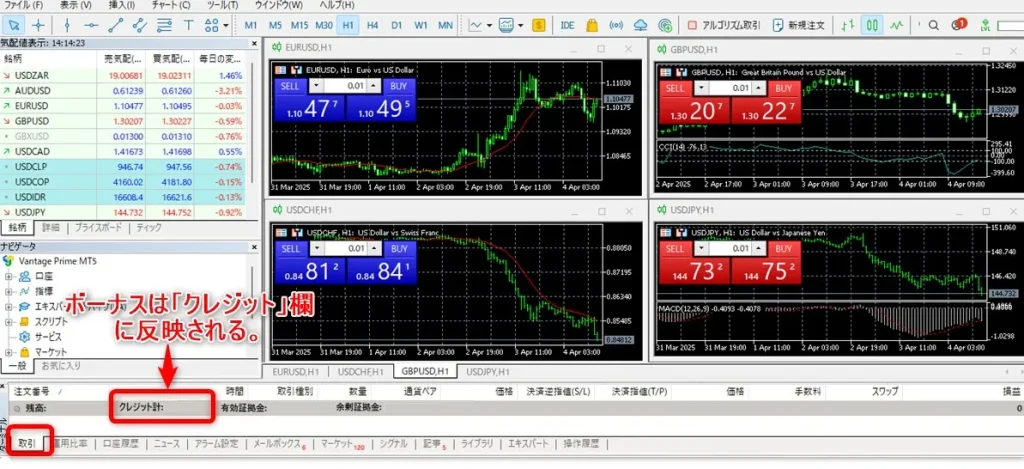Open the Signals broadcast icon
Screen dimensions: 1024x469
pyautogui.click(x=616, y=25)
